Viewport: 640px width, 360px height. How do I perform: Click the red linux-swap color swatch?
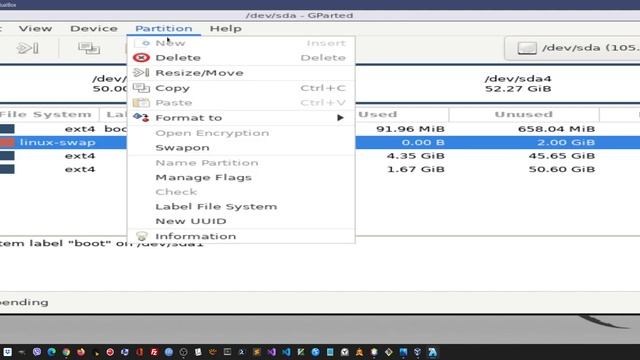coord(7,142)
